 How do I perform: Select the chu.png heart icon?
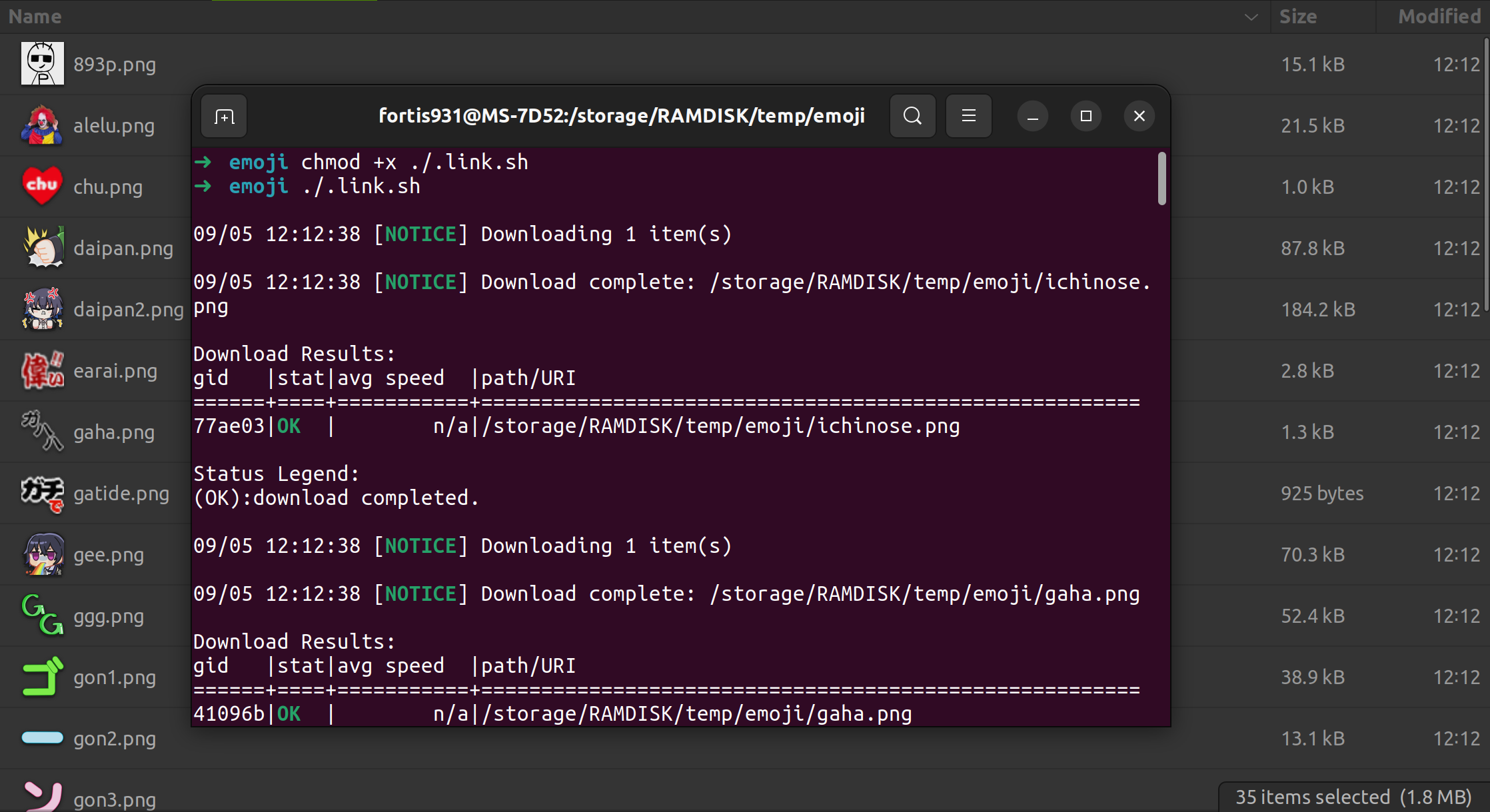pos(42,186)
